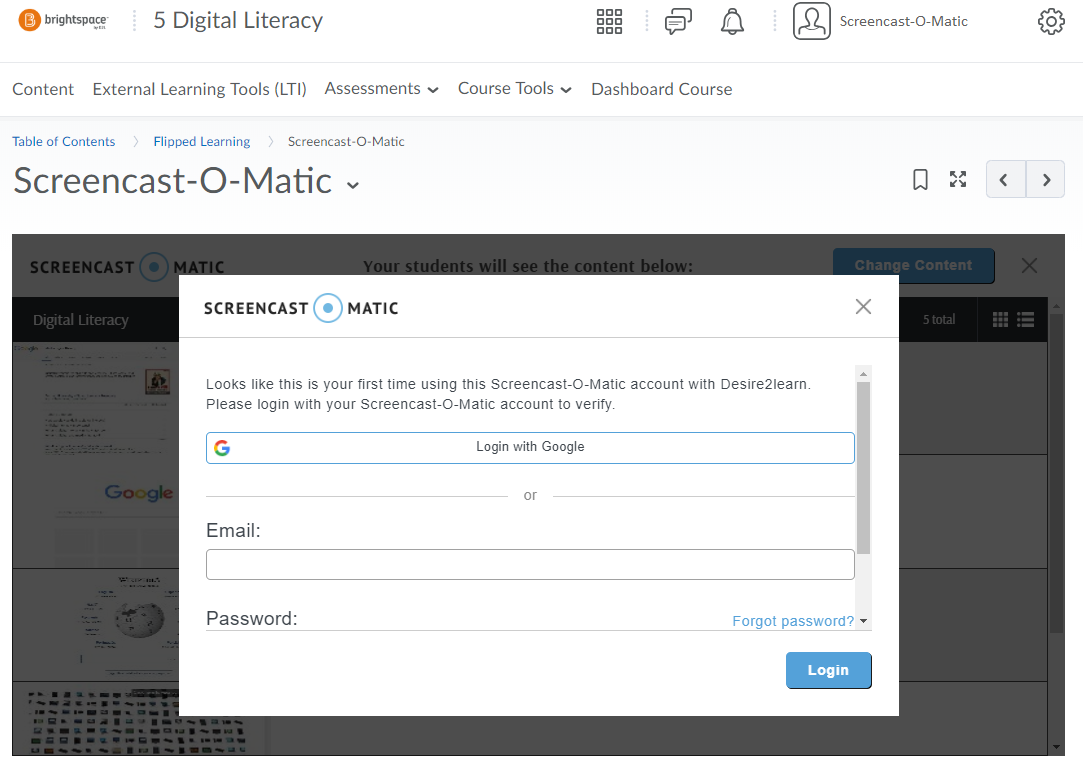
Task: Open External Learning Tools (LTI)
Action: tap(200, 89)
